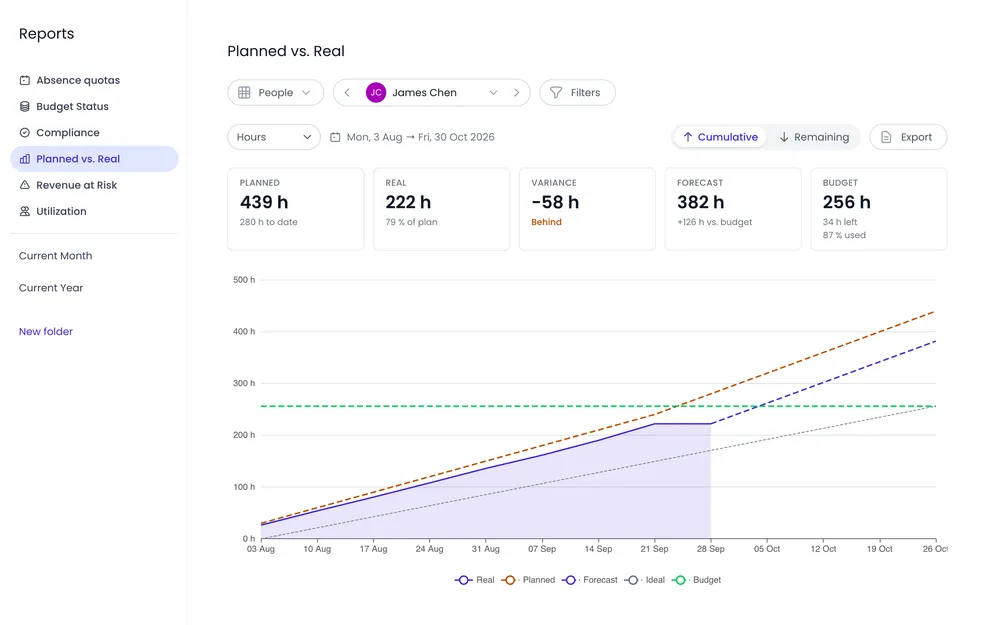Click the 05 Oct axis label
Image resolution: width=1000 pixels, height=625 pixels.
click(767, 548)
